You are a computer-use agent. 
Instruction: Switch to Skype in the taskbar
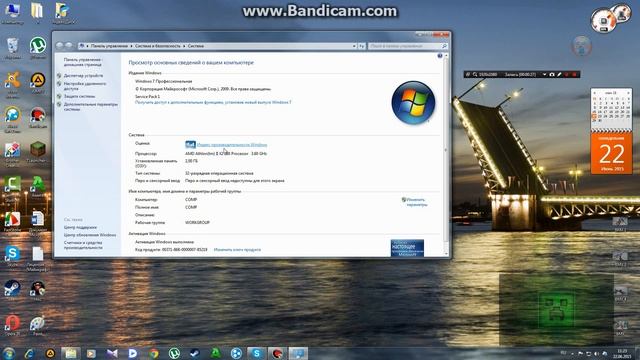(x=257, y=353)
